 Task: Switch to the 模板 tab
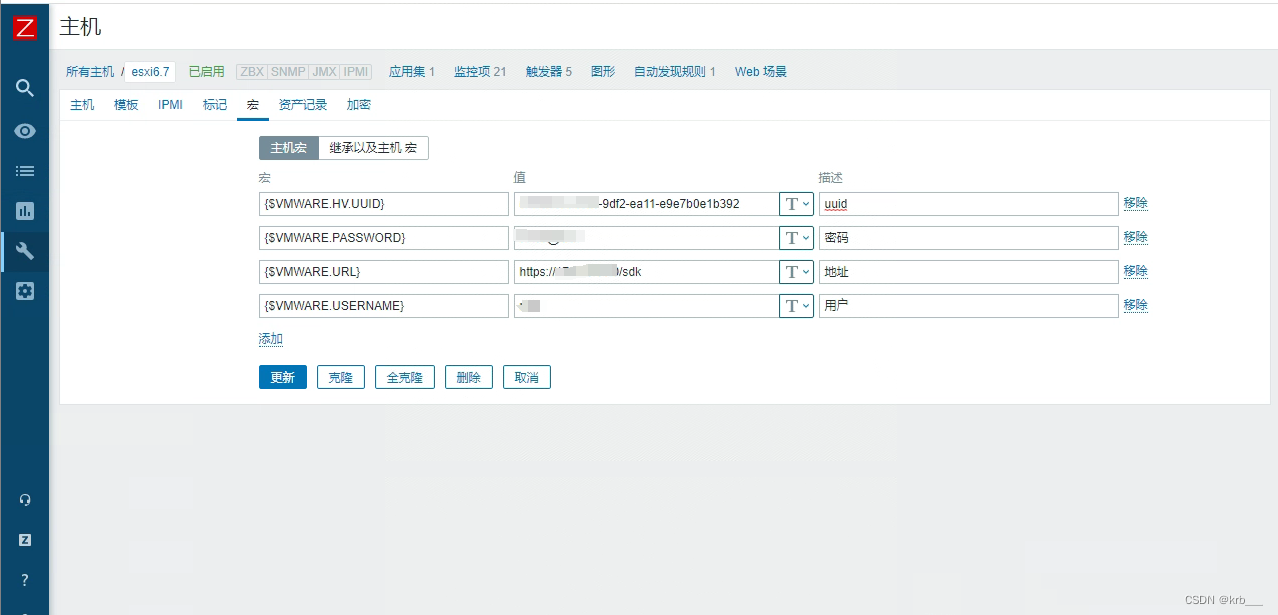point(126,104)
